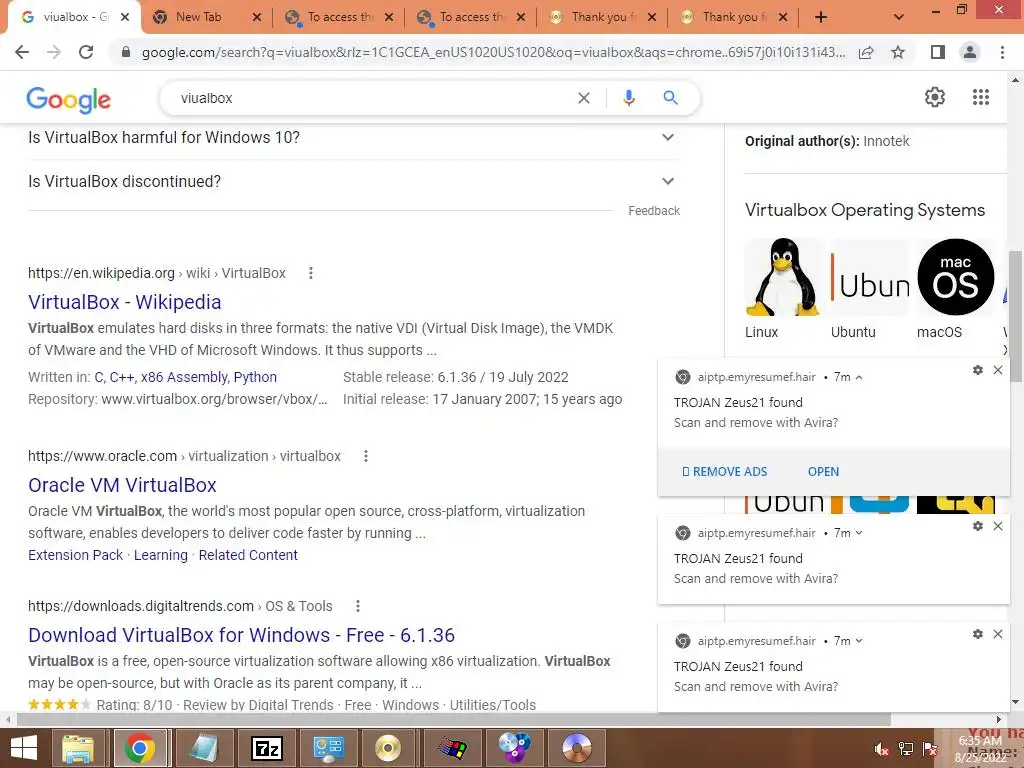Image resolution: width=1024 pixels, height=768 pixels.
Task: Click the muted volume tray icon
Action: pos(882,749)
